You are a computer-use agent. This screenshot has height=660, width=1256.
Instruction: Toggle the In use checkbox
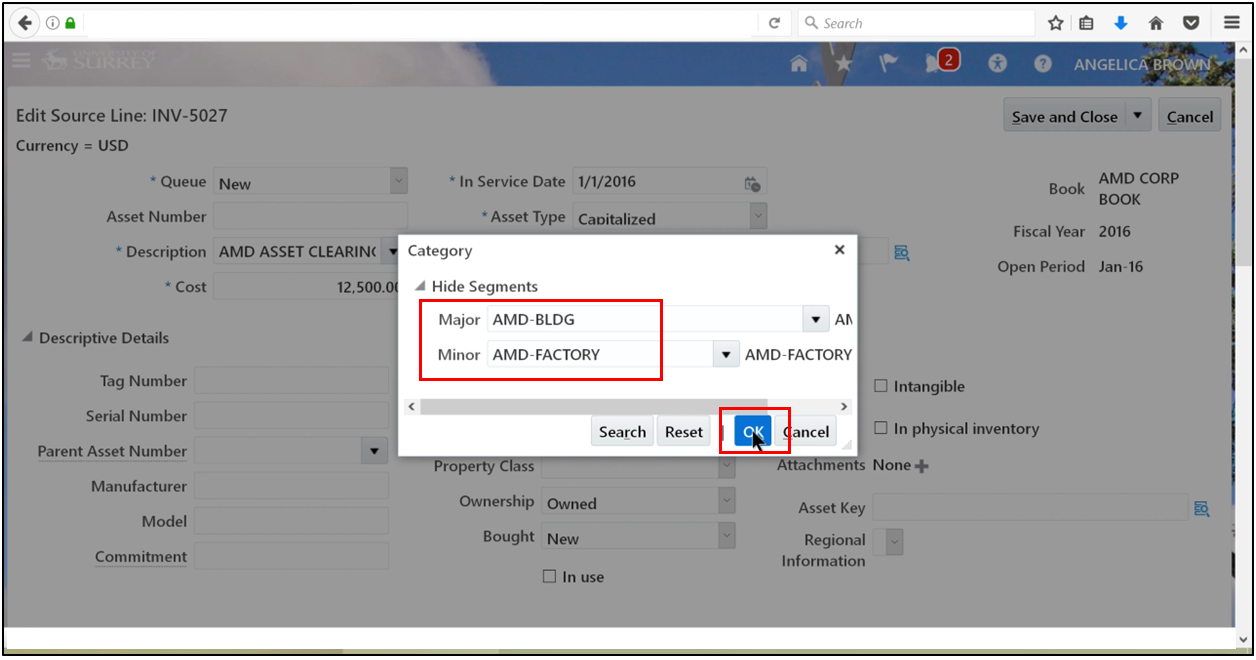pyautogui.click(x=549, y=576)
